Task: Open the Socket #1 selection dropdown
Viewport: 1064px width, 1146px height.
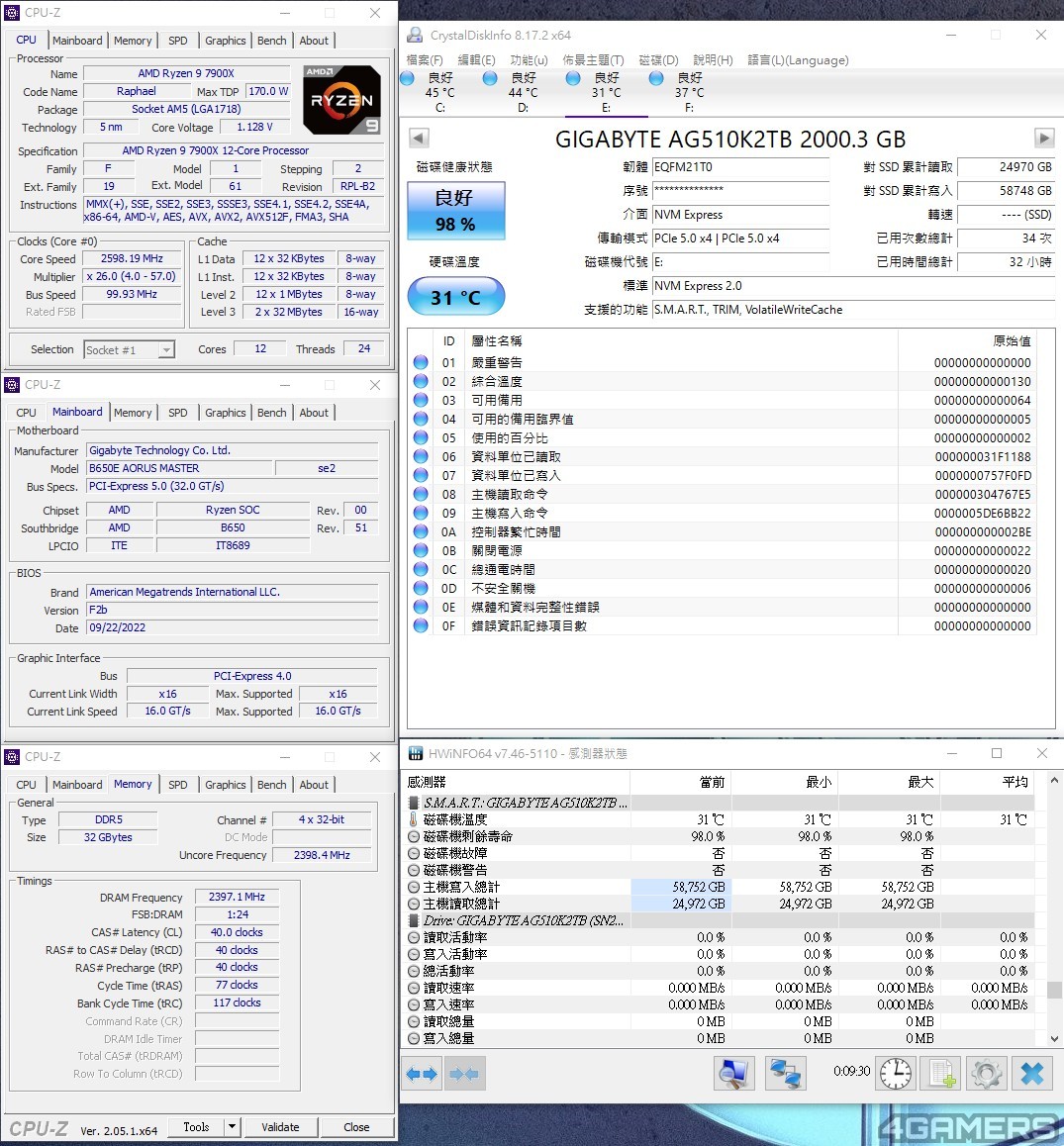Action: (x=166, y=349)
